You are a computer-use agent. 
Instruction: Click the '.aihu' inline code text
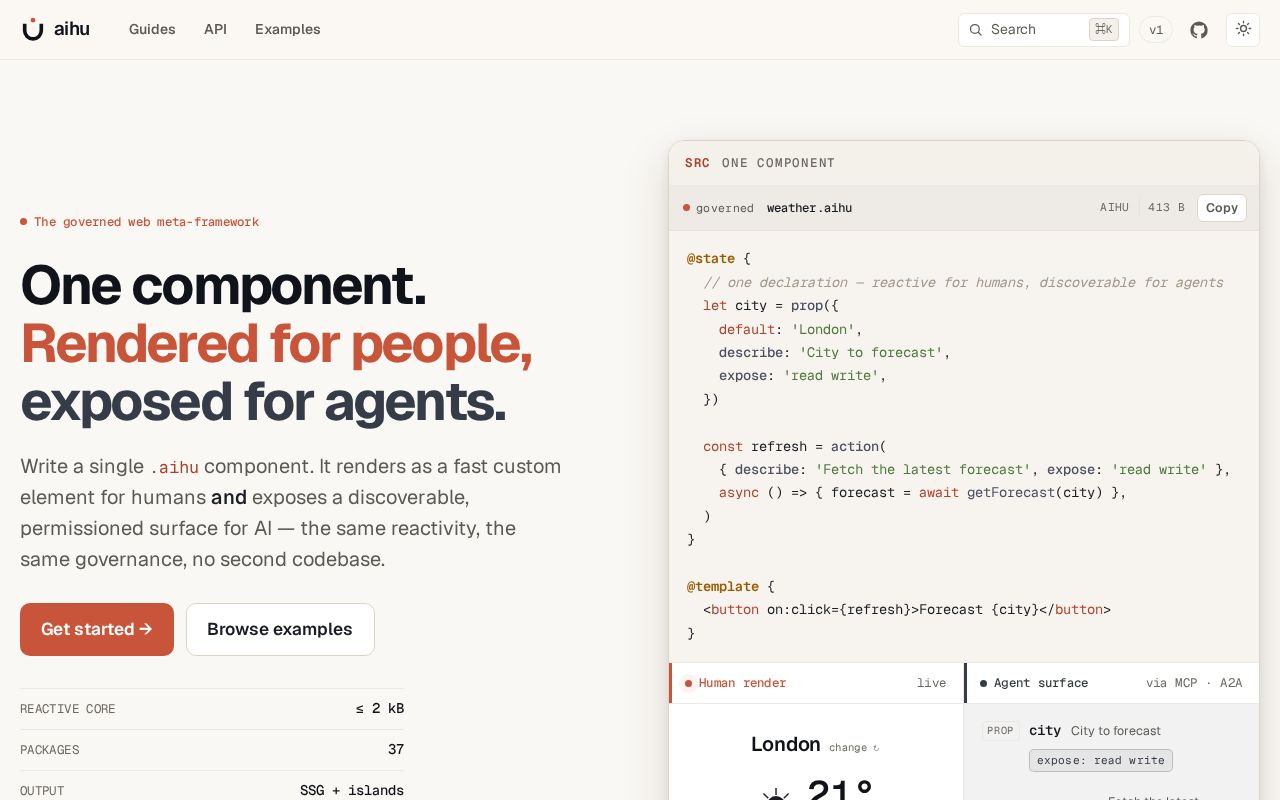[x=174, y=467]
